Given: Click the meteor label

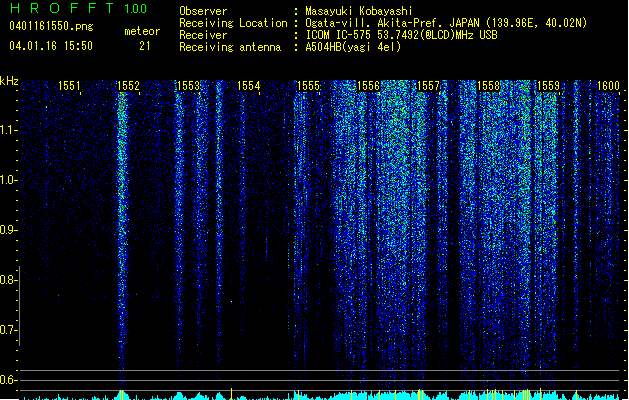Looking at the screenshot, I should (142, 31).
